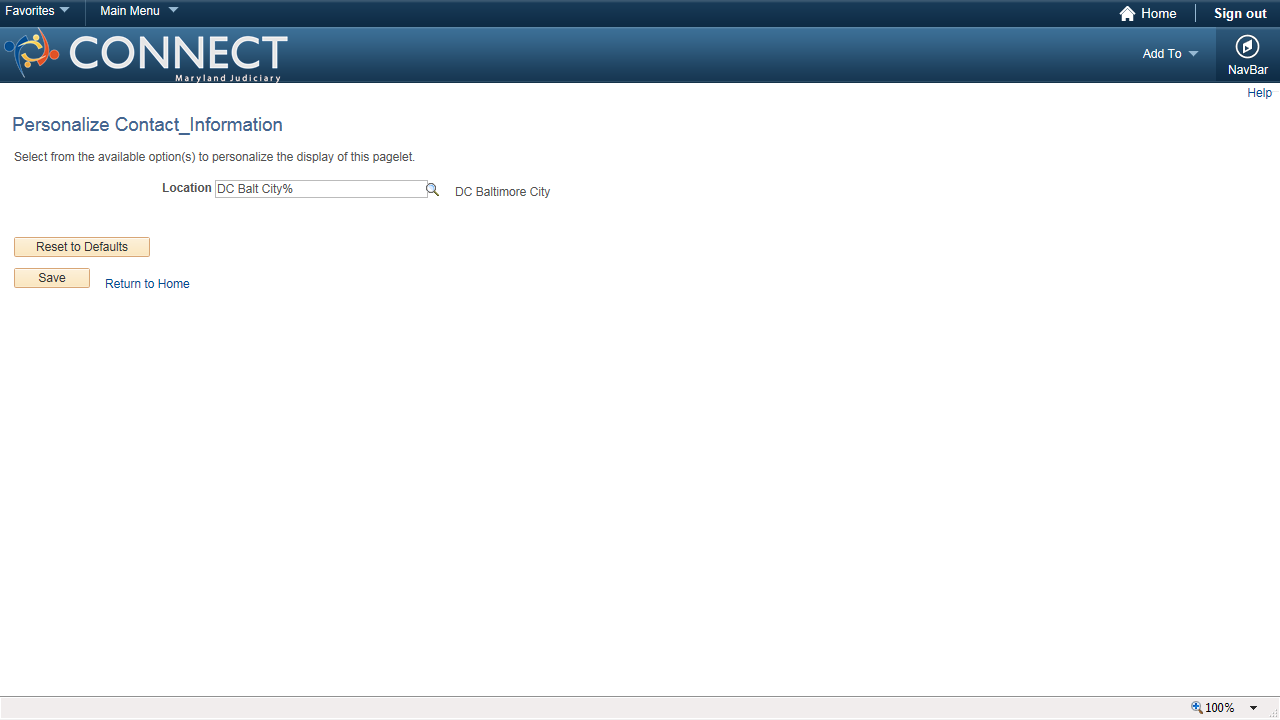This screenshot has height=720, width=1280.
Task: Expand the Favorites dropdown arrow
Action: (65, 10)
